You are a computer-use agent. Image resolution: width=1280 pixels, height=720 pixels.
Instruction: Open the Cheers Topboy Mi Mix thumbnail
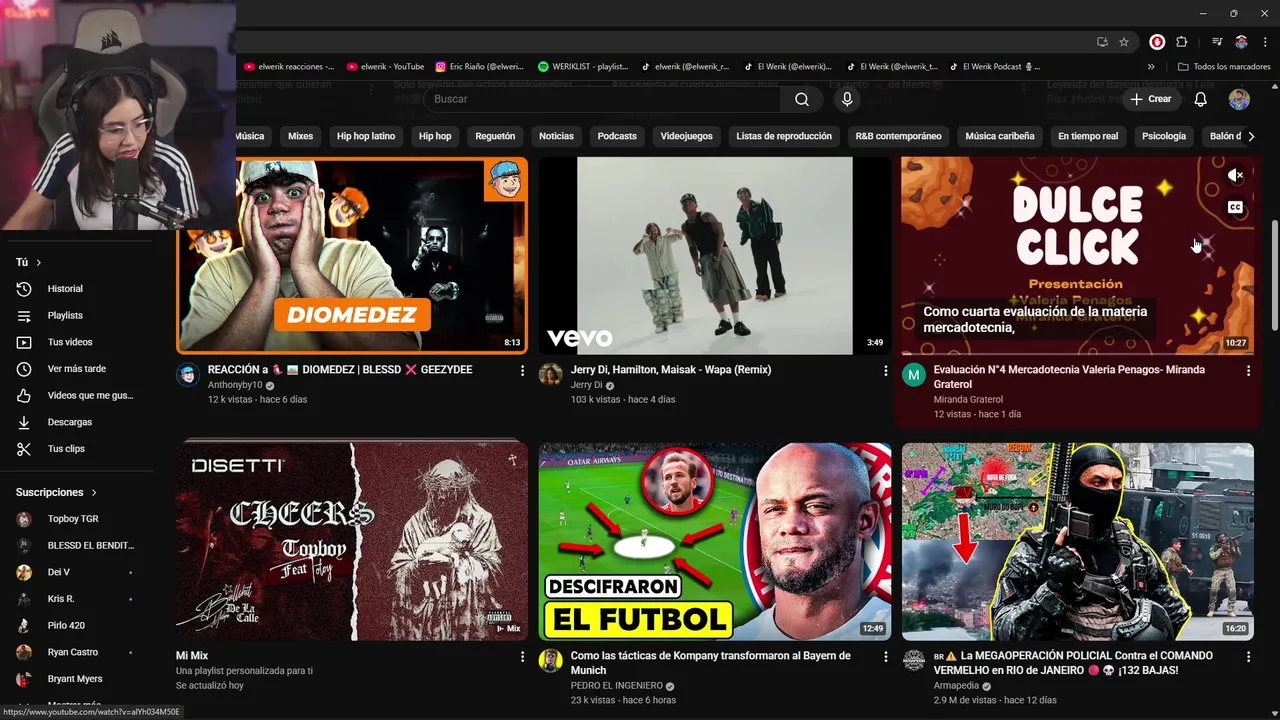point(352,541)
